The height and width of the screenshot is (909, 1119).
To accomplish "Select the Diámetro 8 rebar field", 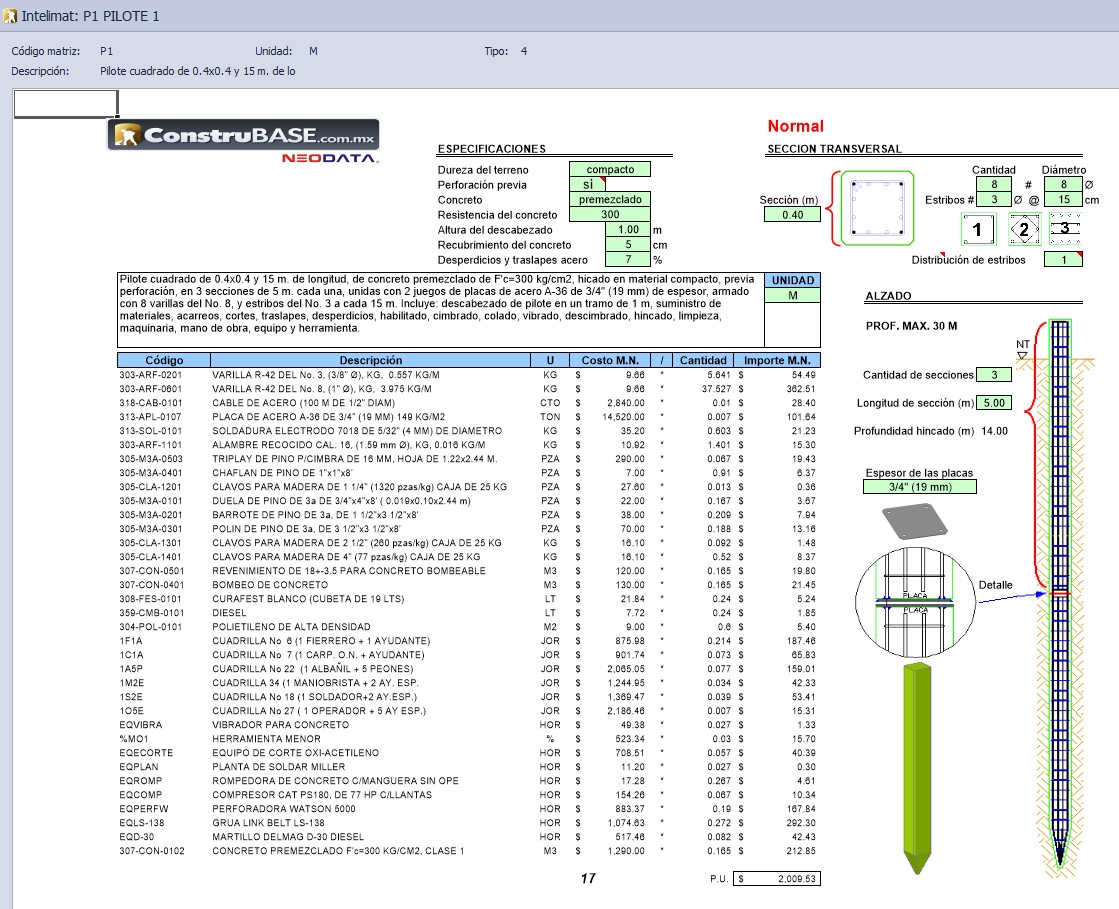I will 1063,184.
